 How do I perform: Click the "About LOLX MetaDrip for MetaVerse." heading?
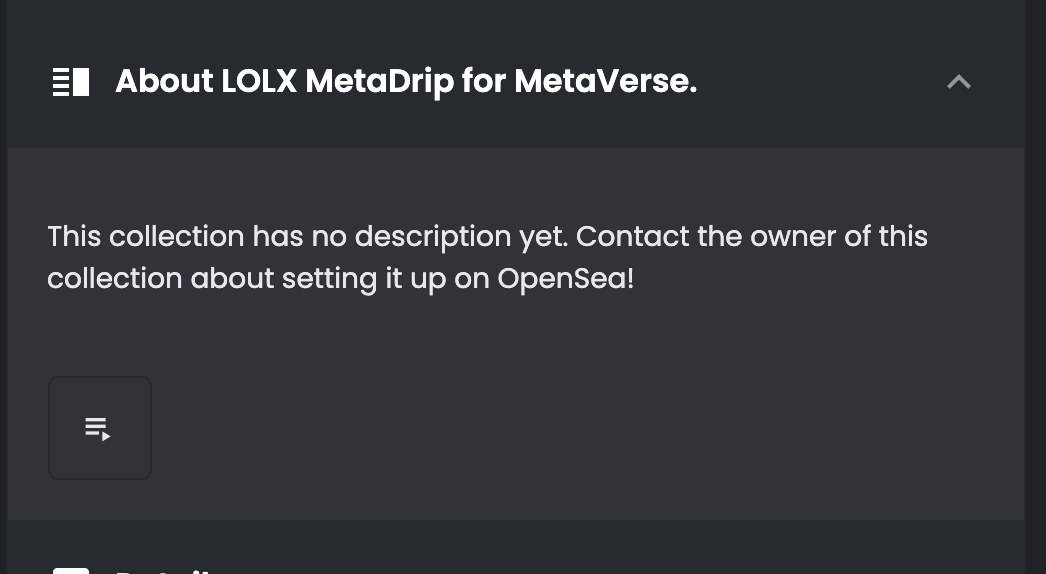tap(405, 82)
